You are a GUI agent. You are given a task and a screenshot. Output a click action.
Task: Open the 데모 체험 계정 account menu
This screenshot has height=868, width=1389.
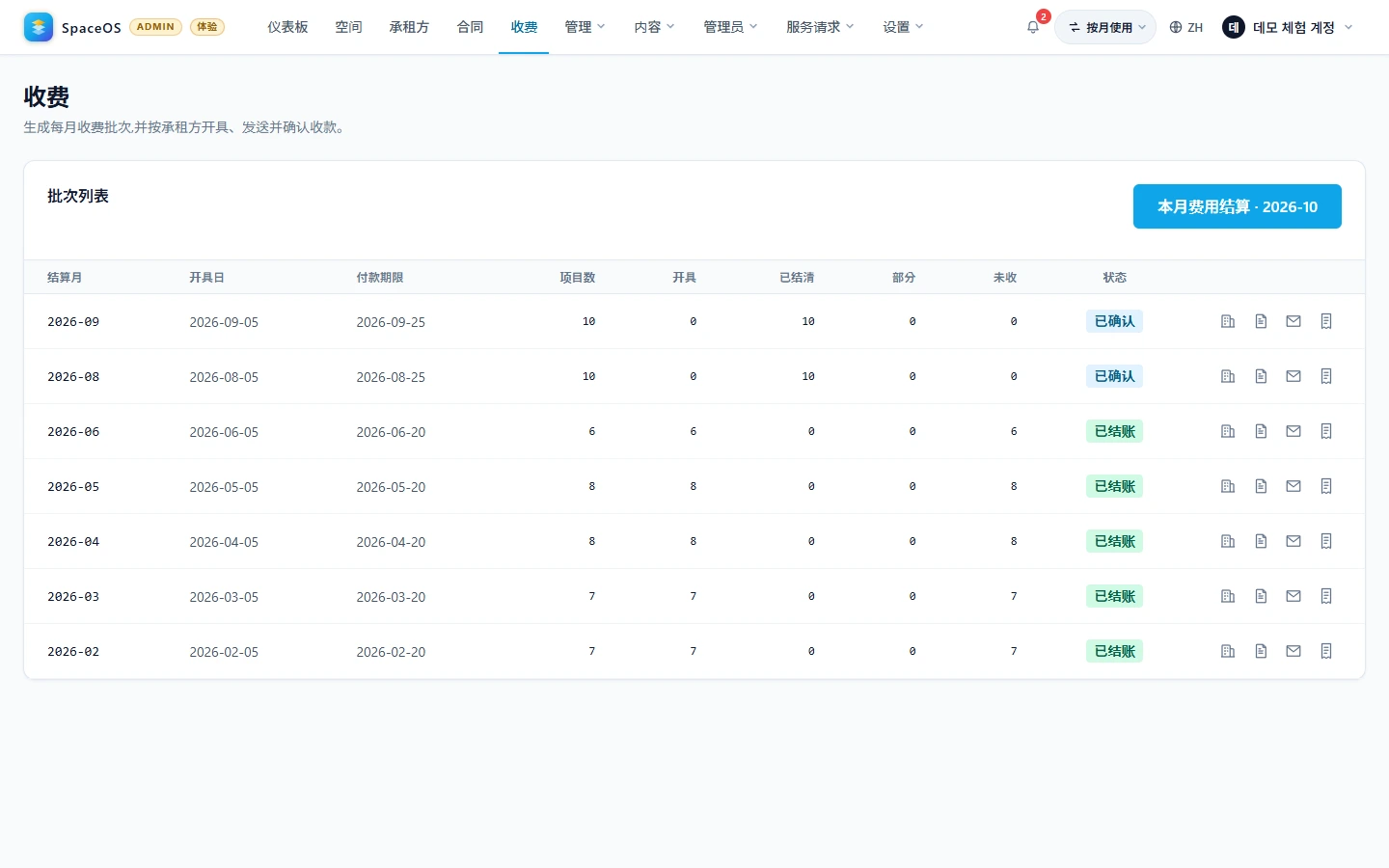pos(1288,27)
